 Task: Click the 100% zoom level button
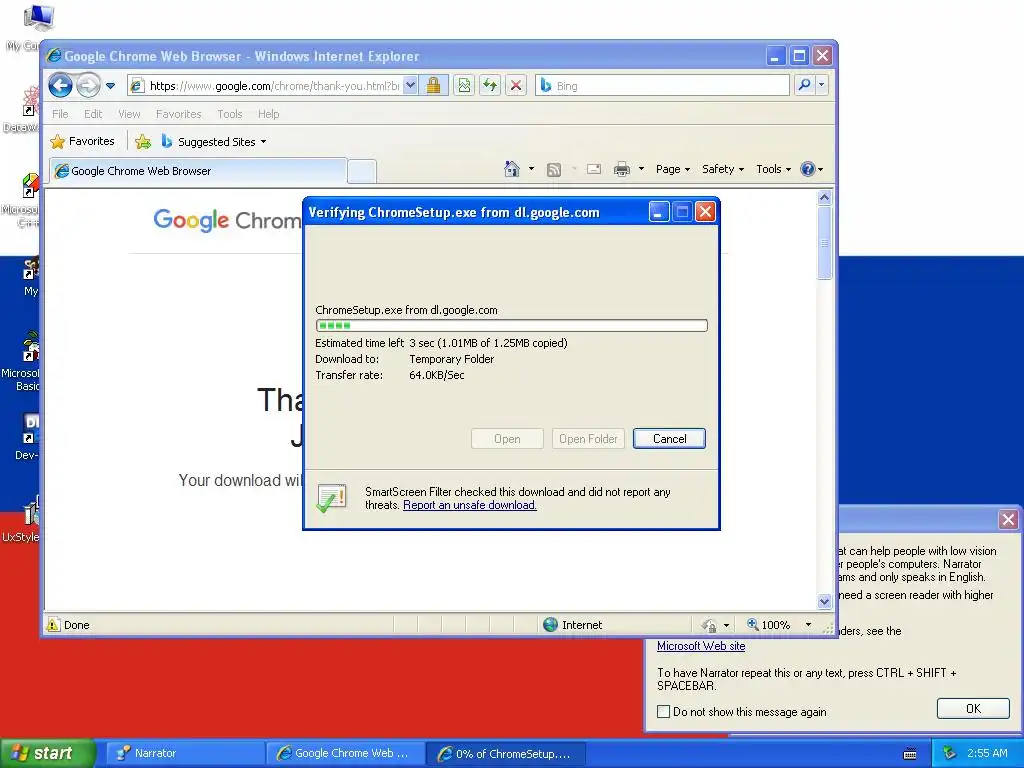coord(769,624)
